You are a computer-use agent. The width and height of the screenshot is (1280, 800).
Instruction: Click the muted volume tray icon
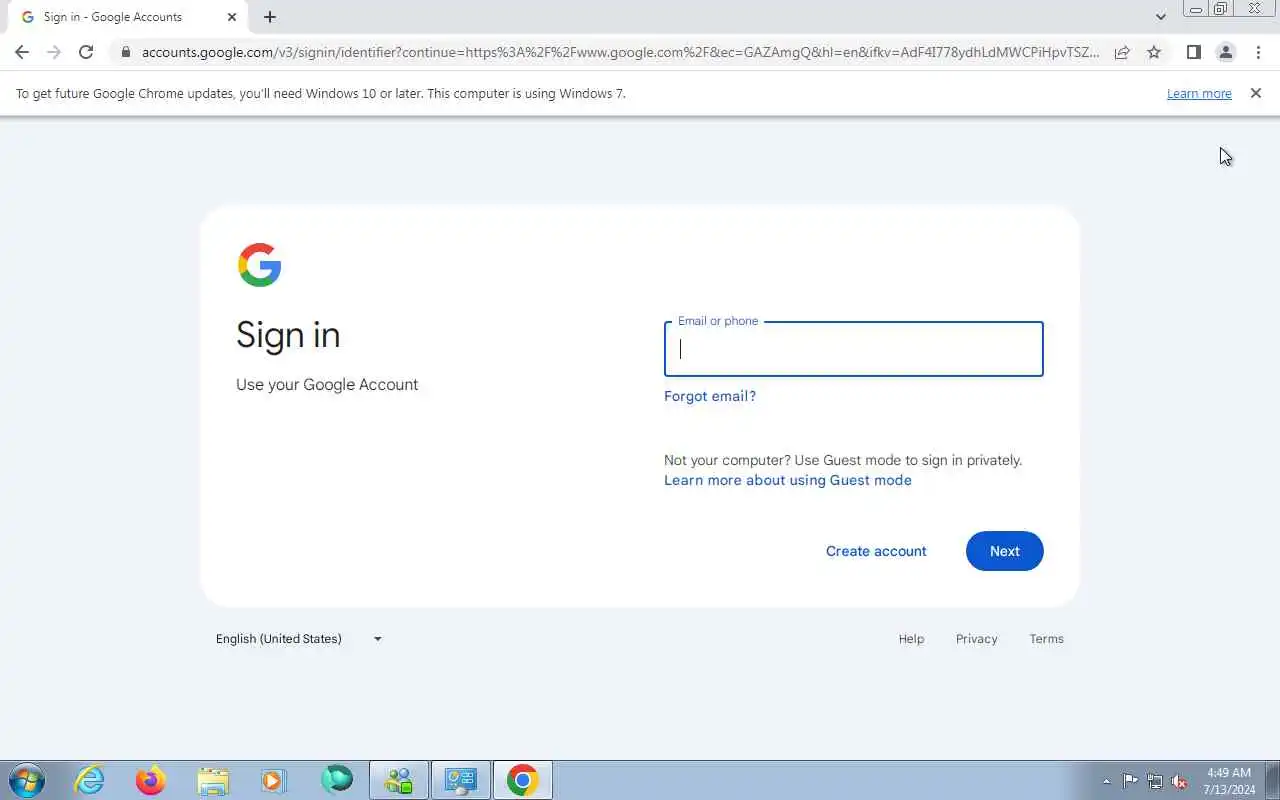[x=1180, y=781]
